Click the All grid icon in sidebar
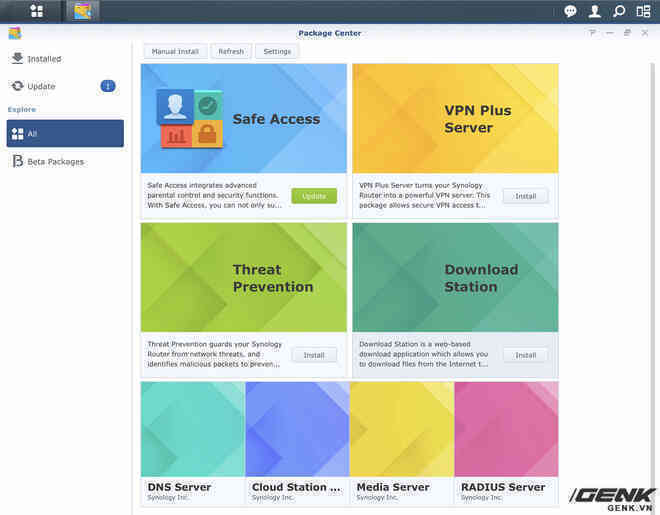 18,134
